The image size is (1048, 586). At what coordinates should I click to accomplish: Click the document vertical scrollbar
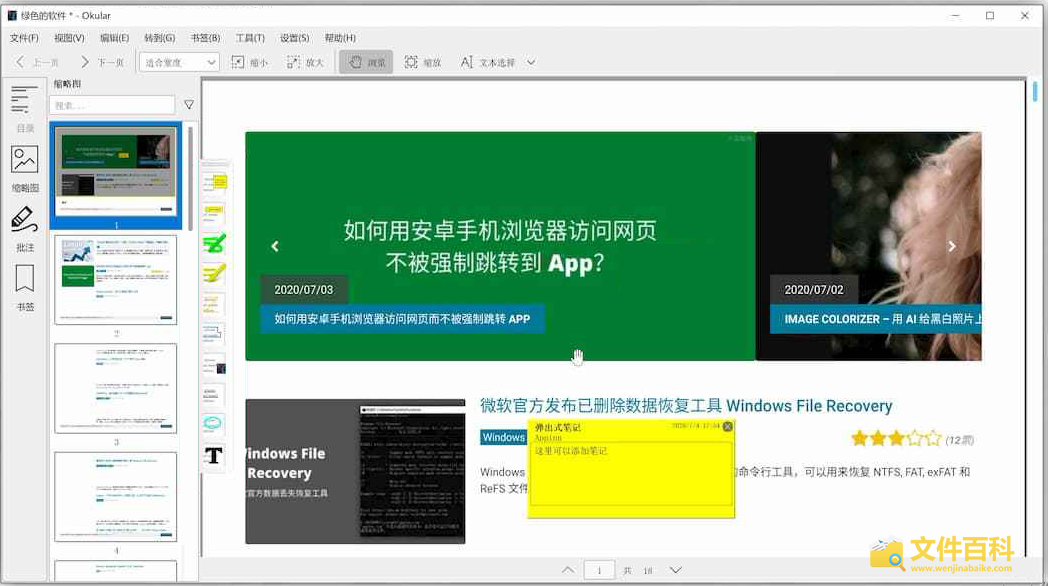pos(1035,92)
